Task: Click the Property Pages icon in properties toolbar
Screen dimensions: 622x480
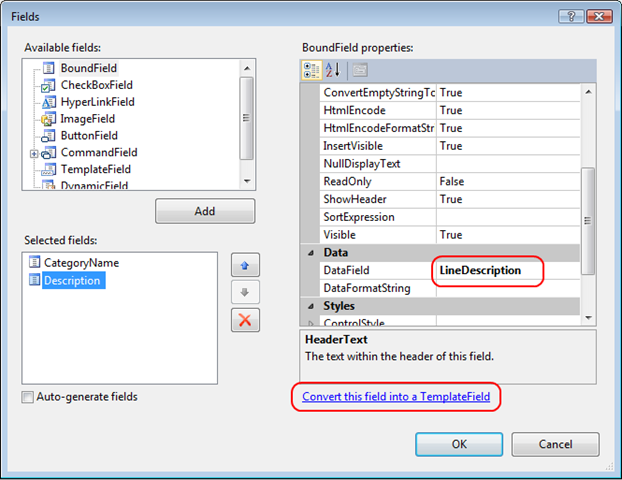Action: click(x=360, y=69)
